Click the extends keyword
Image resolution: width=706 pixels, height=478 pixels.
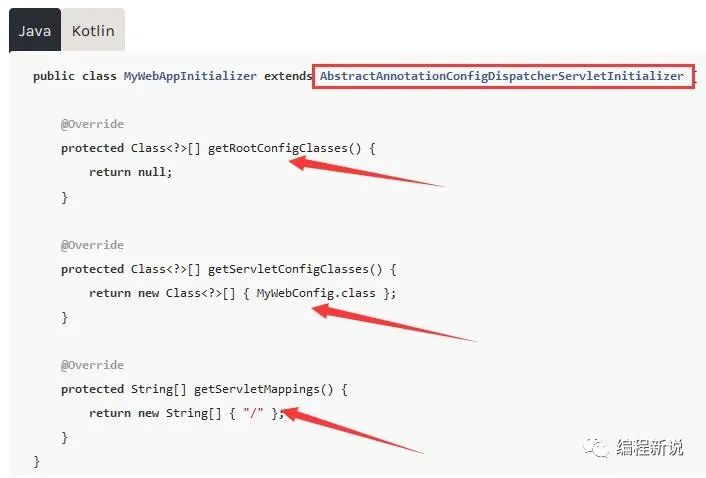288,76
